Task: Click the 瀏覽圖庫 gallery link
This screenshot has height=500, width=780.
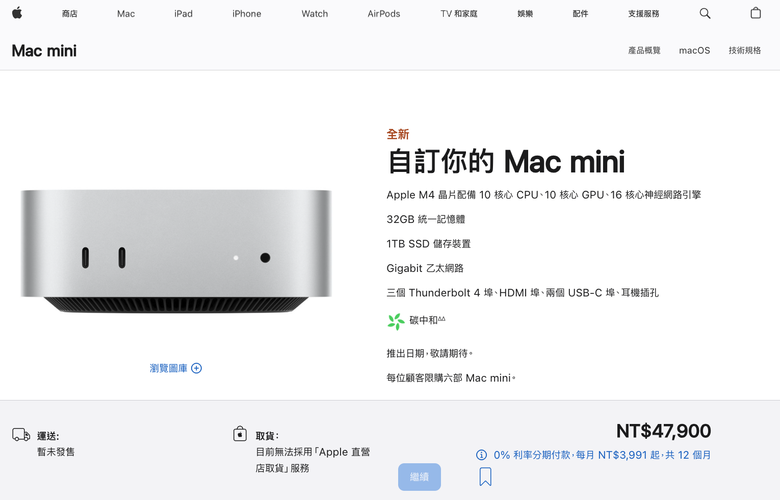Action: point(169,368)
